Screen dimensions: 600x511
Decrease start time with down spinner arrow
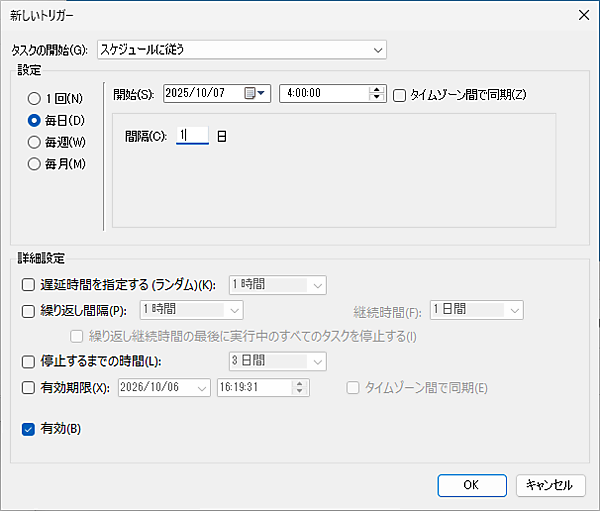coord(377,97)
